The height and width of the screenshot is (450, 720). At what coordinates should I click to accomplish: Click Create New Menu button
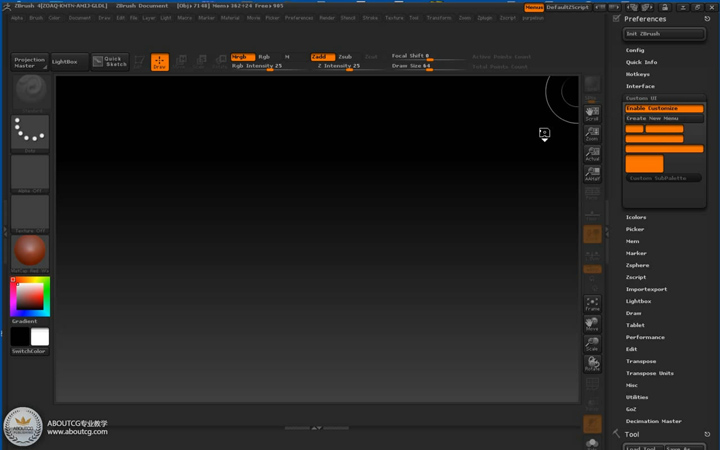[664, 118]
